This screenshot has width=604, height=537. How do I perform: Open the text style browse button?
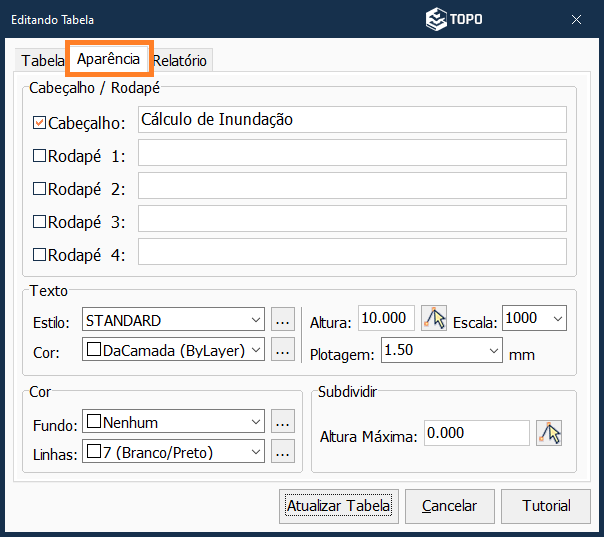pyautogui.click(x=283, y=320)
